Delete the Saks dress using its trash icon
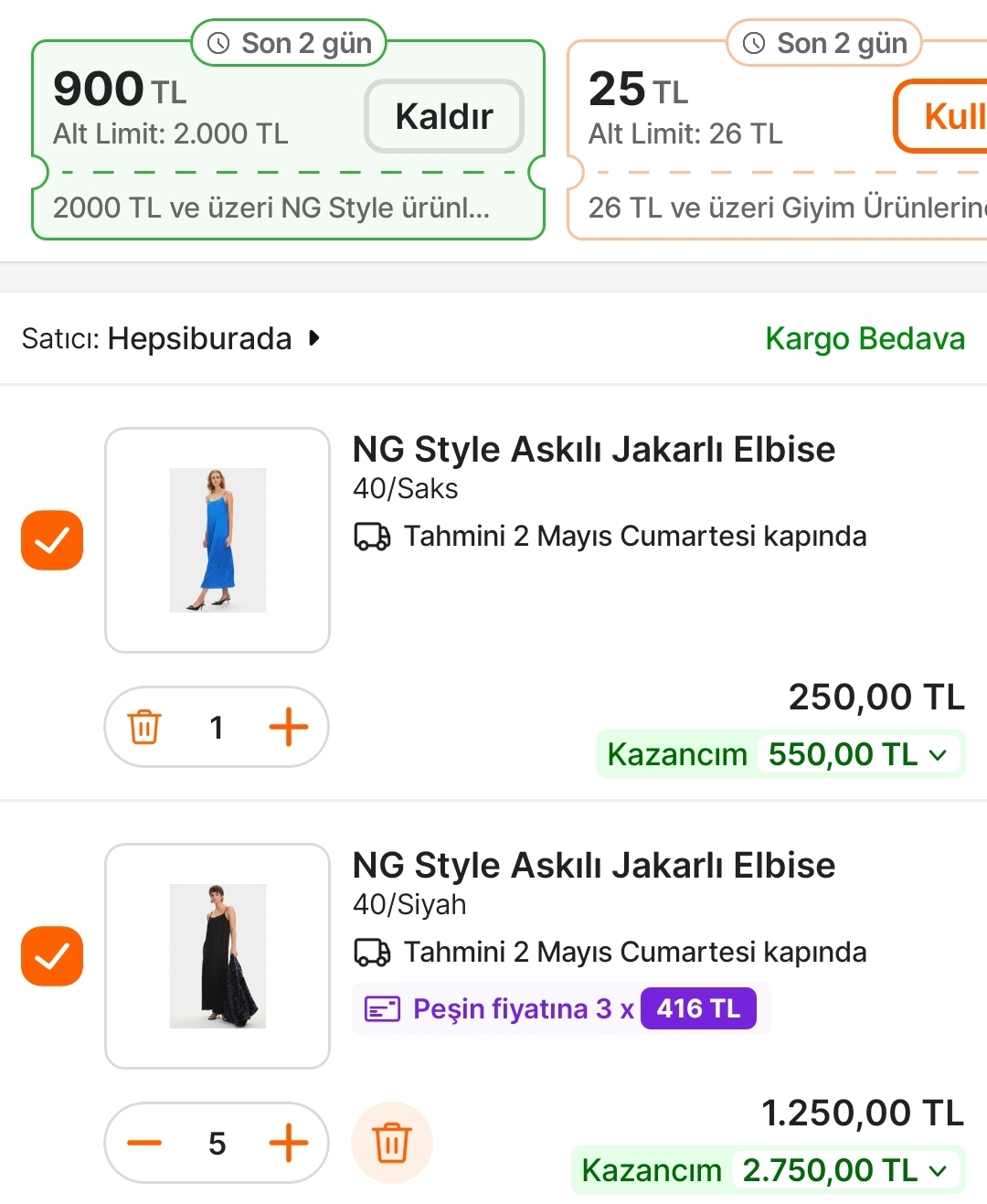The width and height of the screenshot is (987, 1204). [x=144, y=728]
